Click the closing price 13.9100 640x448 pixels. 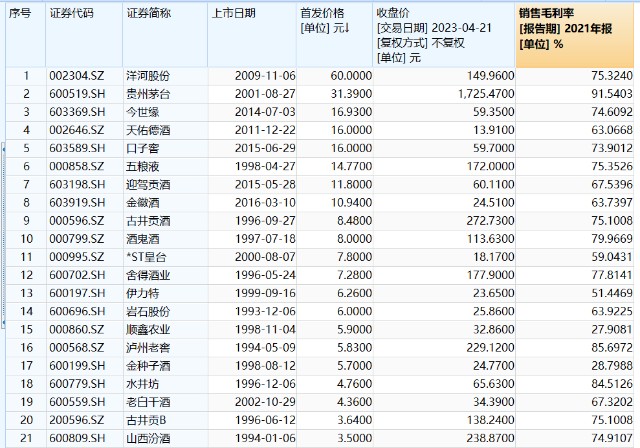(493, 130)
